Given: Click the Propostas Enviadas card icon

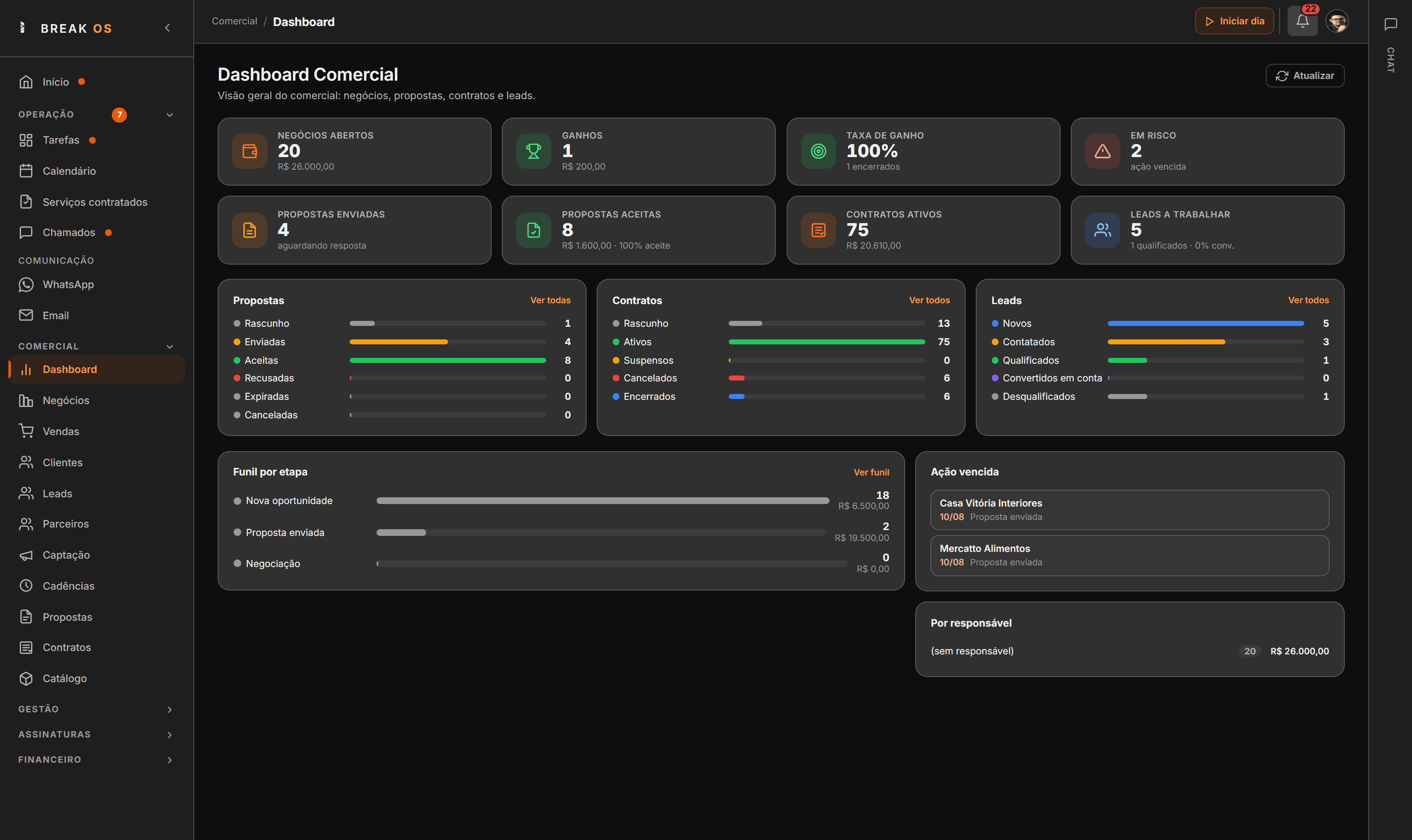Looking at the screenshot, I should [249, 231].
